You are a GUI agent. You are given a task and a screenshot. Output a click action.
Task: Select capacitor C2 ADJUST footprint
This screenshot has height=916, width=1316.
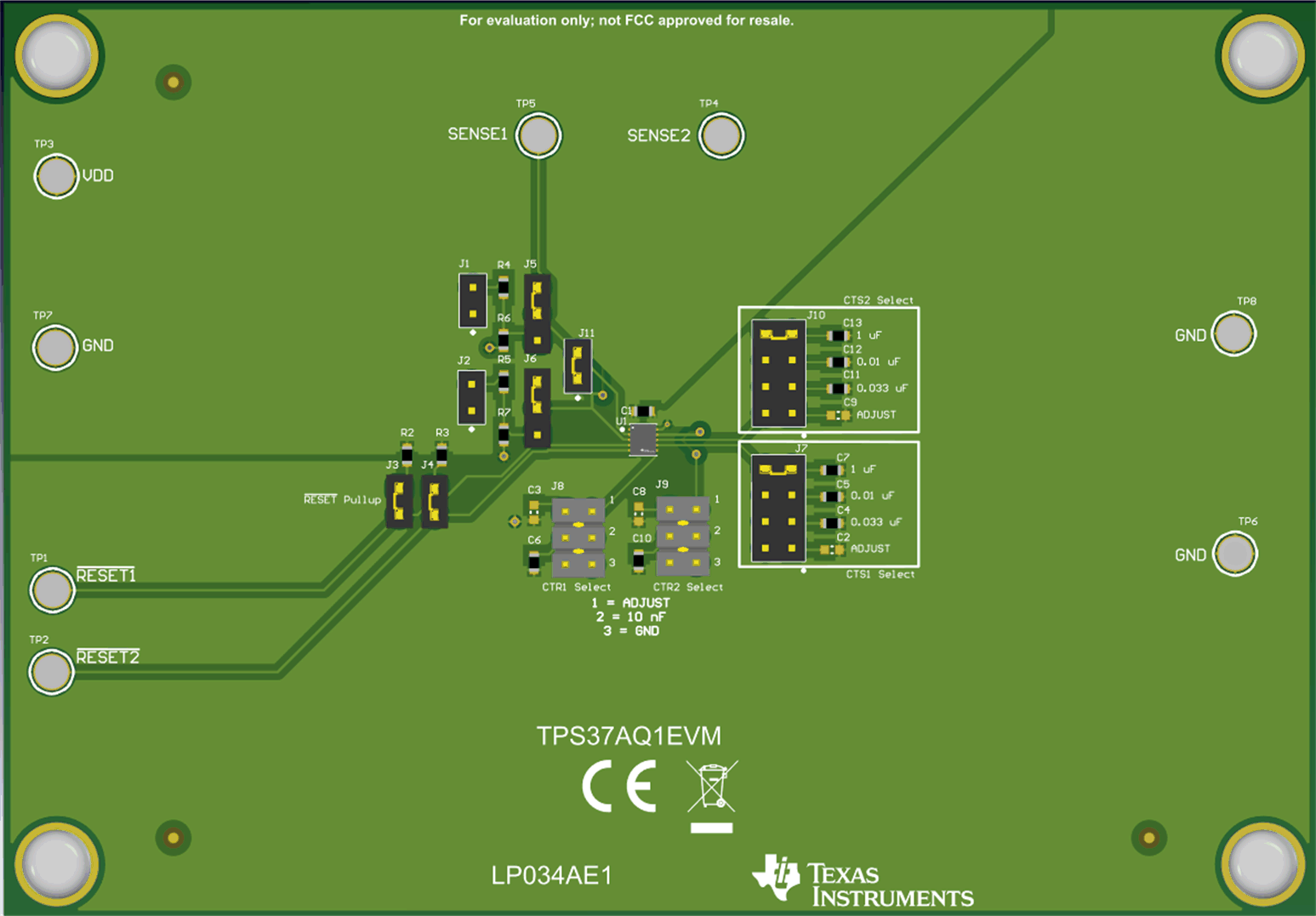point(832,549)
